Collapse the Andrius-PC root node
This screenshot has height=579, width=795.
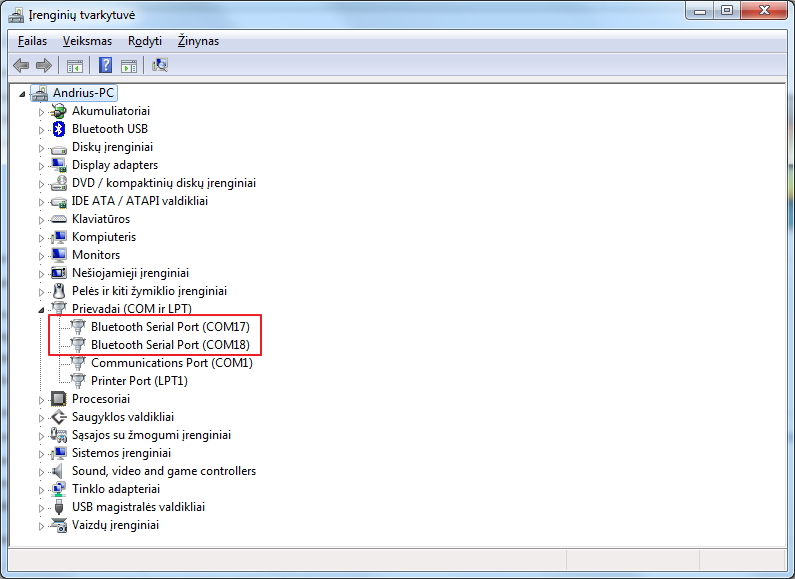pyautogui.click(x=22, y=94)
